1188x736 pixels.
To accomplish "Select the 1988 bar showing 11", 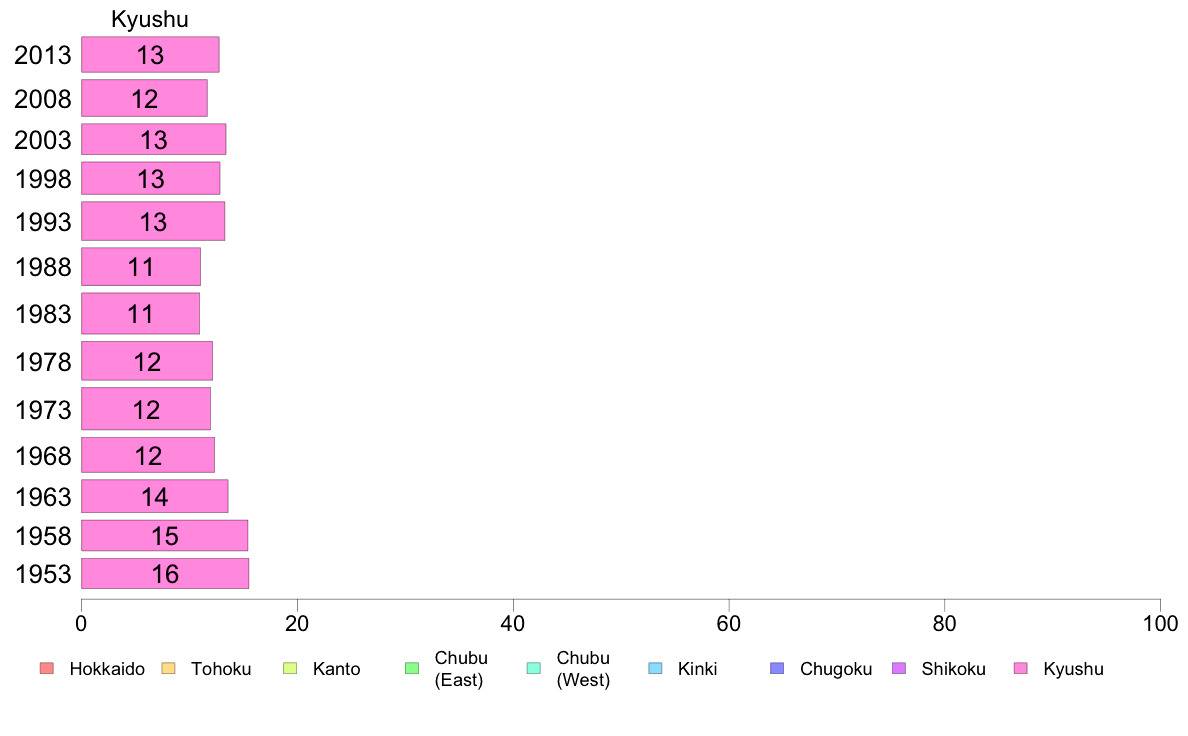I will (x=141, y=267).
